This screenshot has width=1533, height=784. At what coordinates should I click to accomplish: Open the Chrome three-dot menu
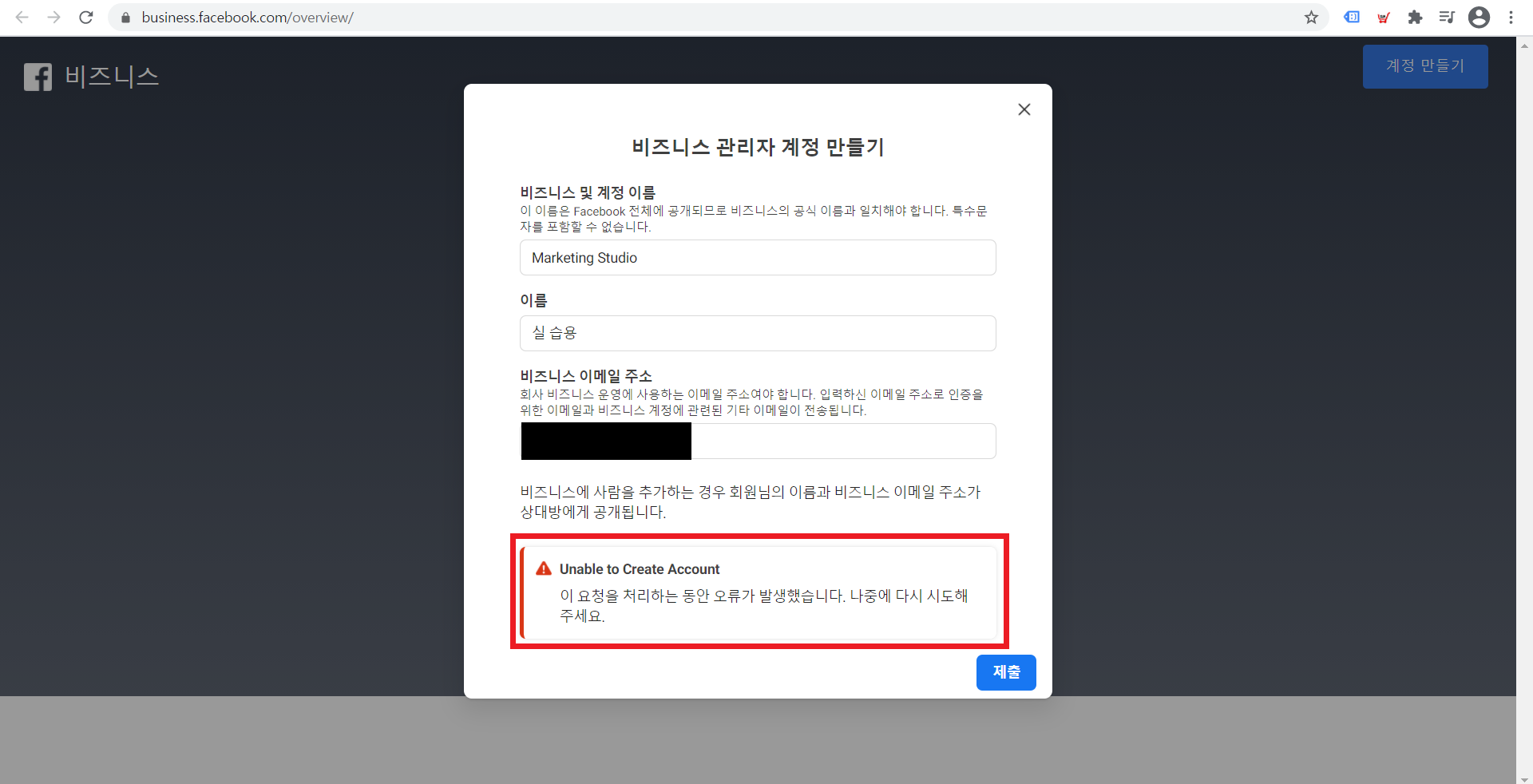pos(1511,17)
